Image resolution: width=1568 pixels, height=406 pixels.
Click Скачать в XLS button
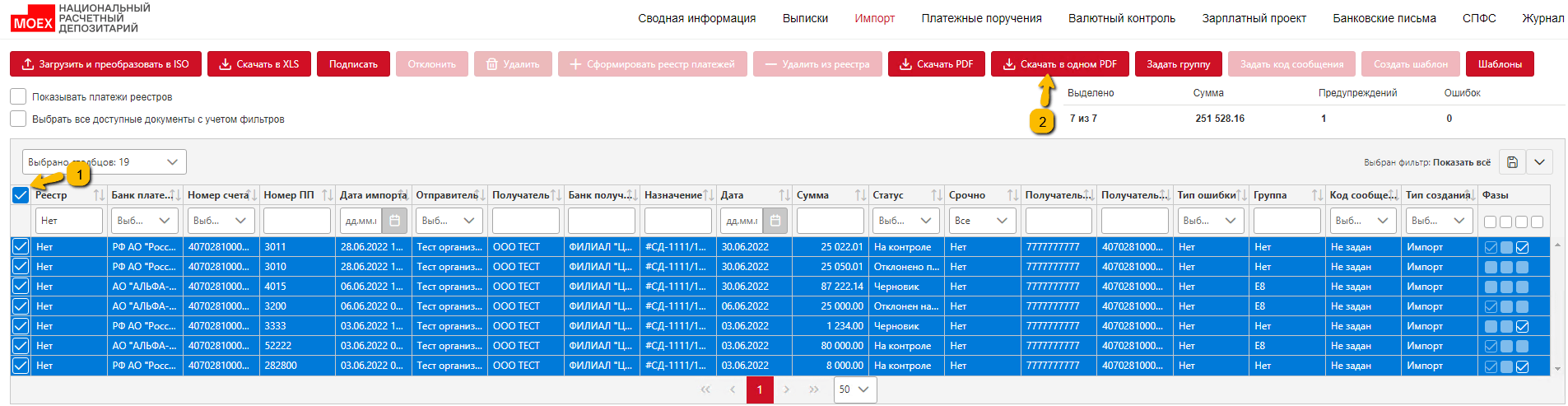pos(259,64)
